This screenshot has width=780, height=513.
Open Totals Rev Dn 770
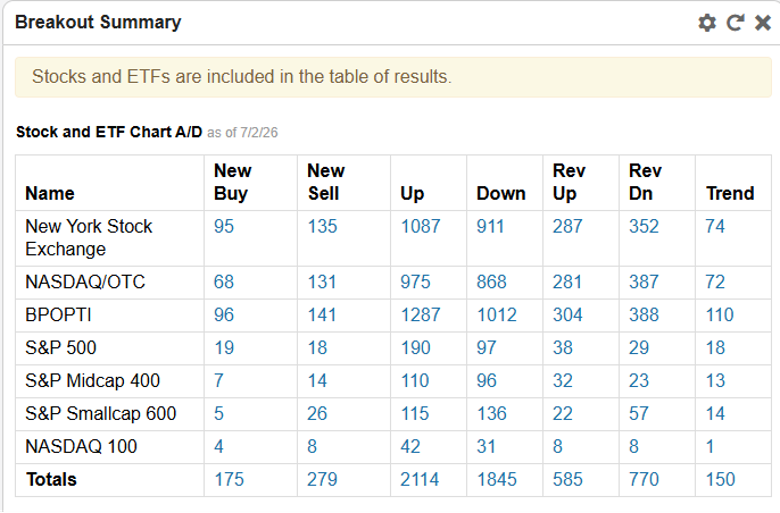[644, 479]
